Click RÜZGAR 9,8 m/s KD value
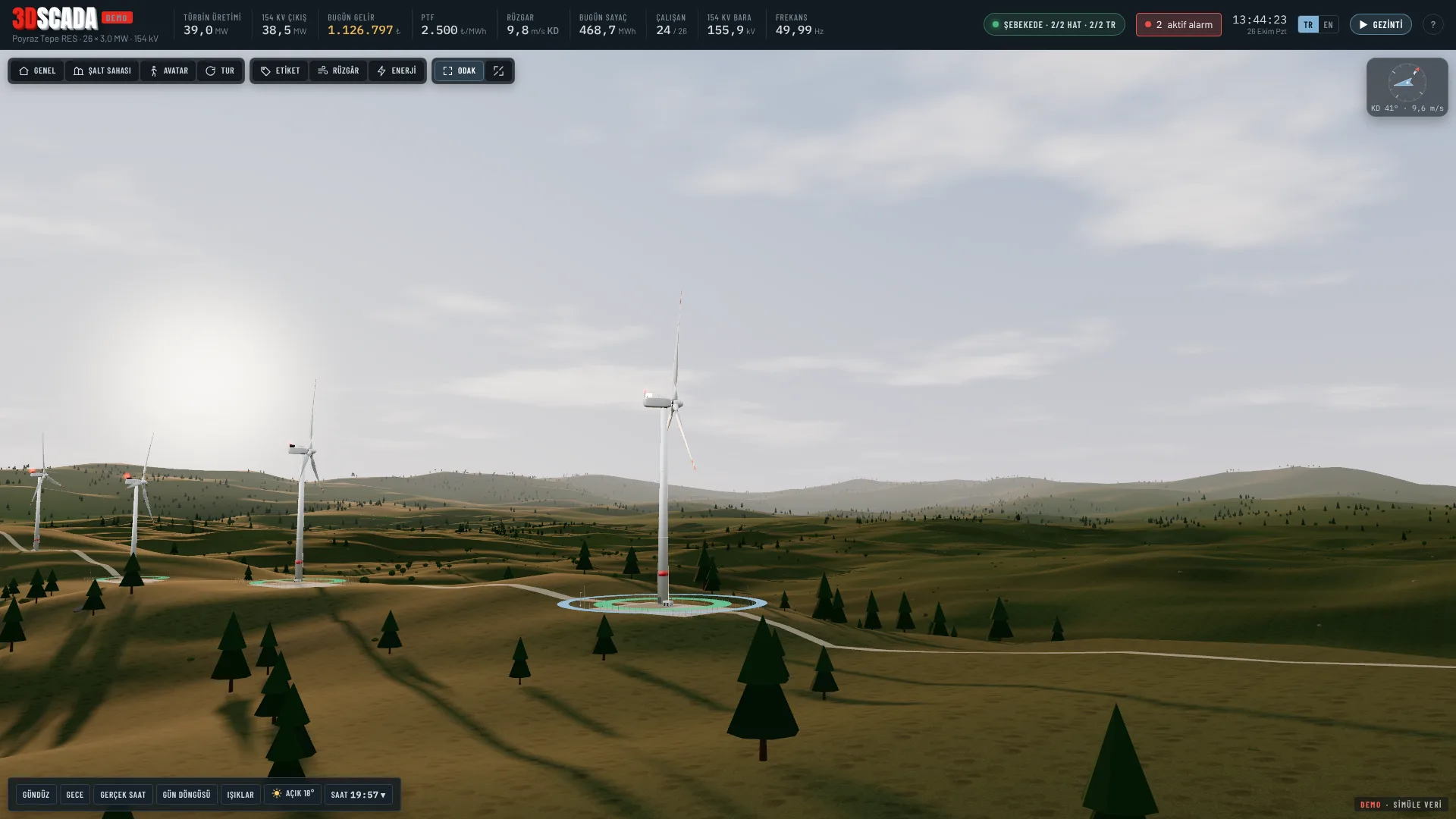The image size is (1456, 819). [x=532, y=30]
